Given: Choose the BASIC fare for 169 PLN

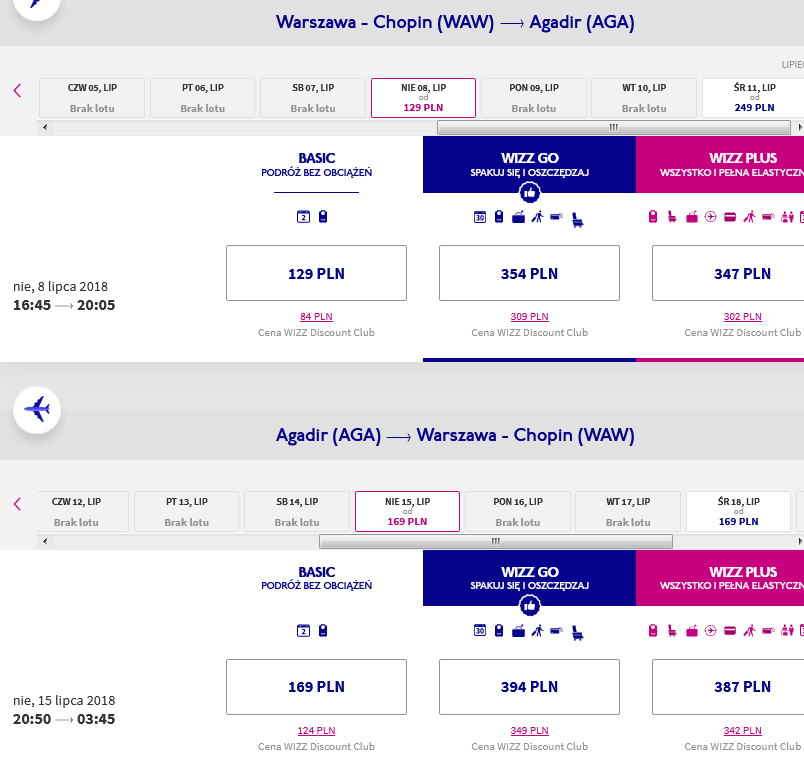Looking at the screenshot, I should 316,687.
